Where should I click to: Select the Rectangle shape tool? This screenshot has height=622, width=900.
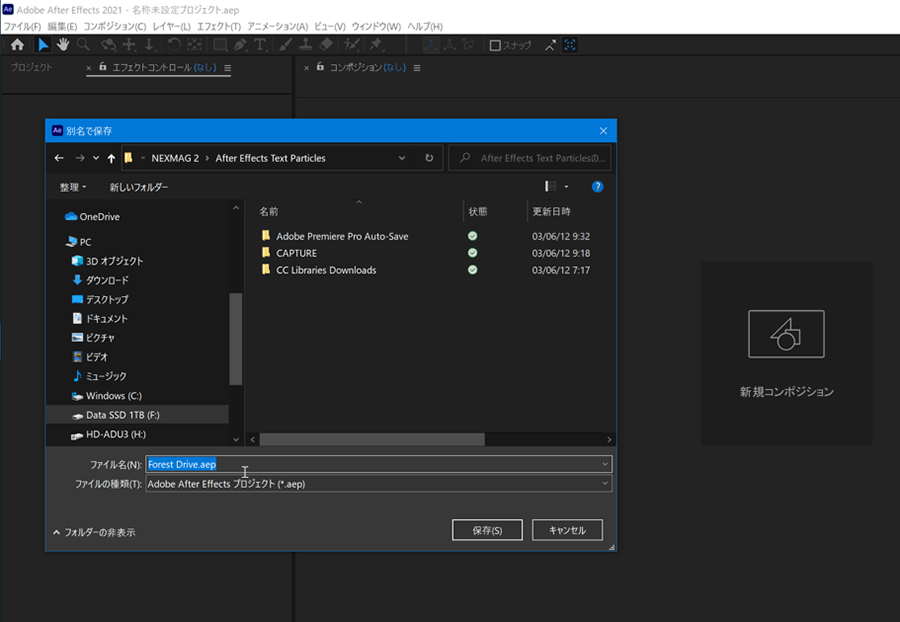point(220,45)
